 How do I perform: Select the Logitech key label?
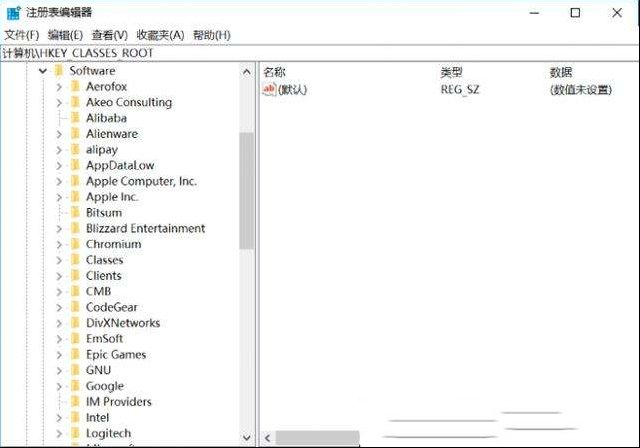coord(109,433)
